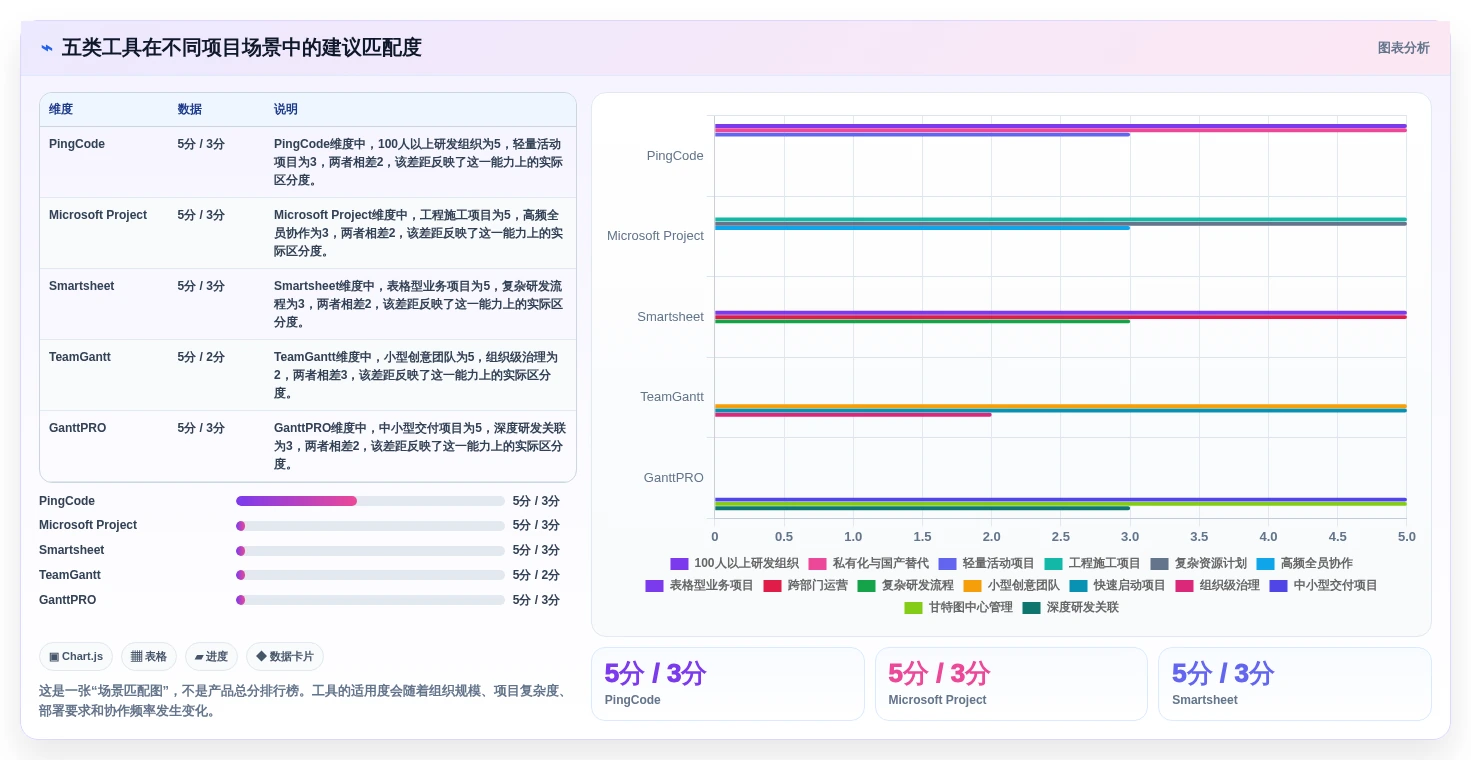Click the 说明 column header
Image resolution: width=1471 pixels, height=760 pixels.
coord(286,110)
